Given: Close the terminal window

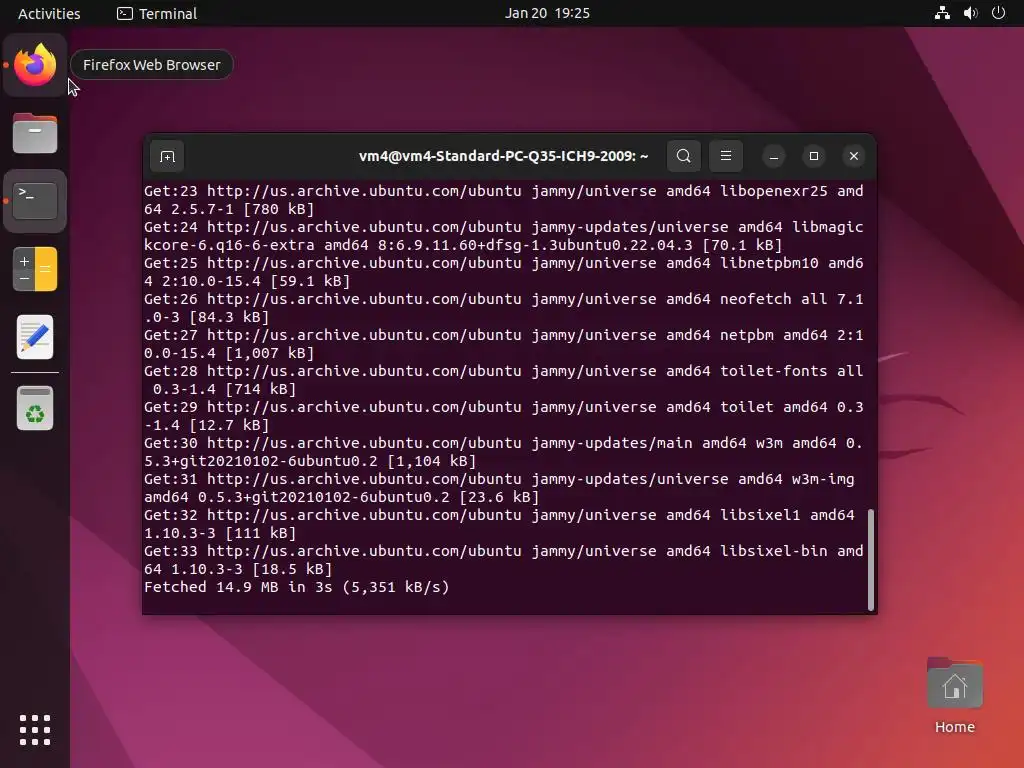Looking at the screenshot, I should 854,156.
